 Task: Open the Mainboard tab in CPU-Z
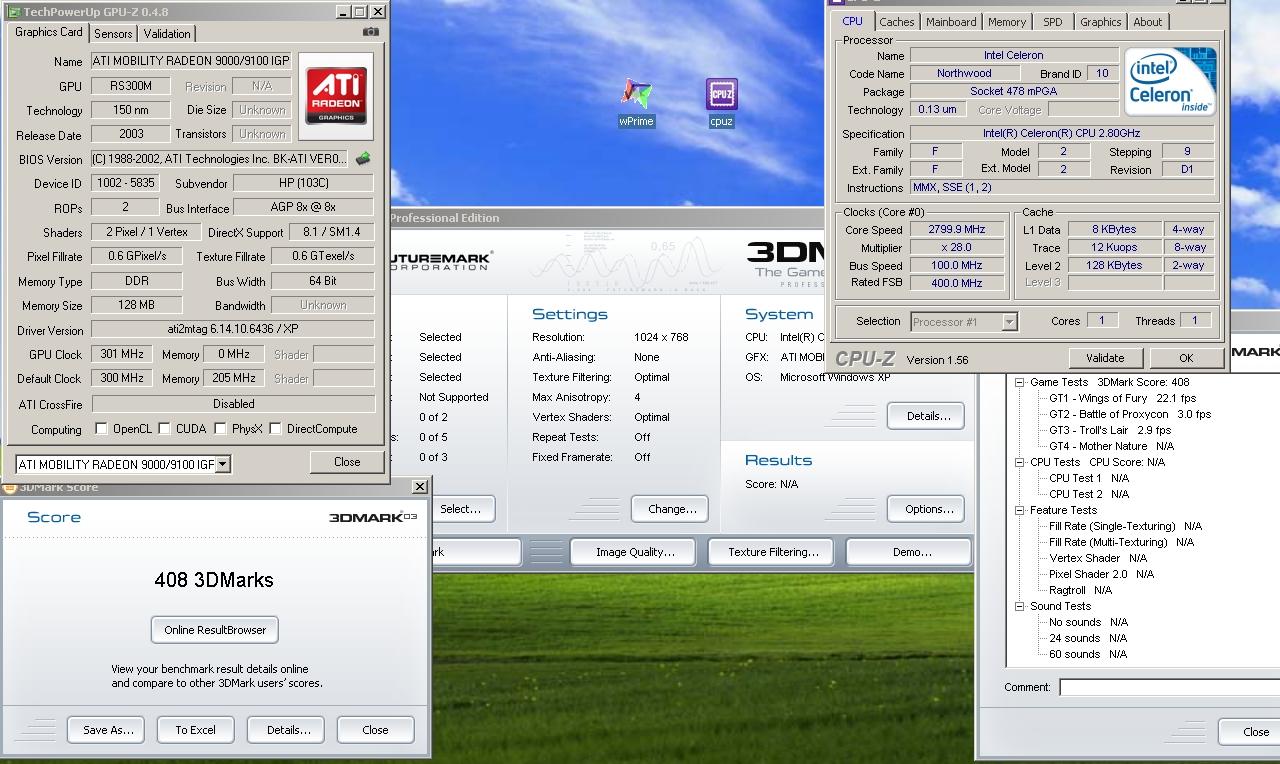tap(951, 22)
